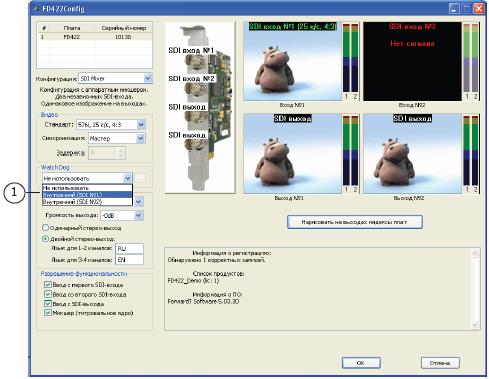Click the 'Плата' column header
This screenshot has height=379, width=489.
pos(72,28)
